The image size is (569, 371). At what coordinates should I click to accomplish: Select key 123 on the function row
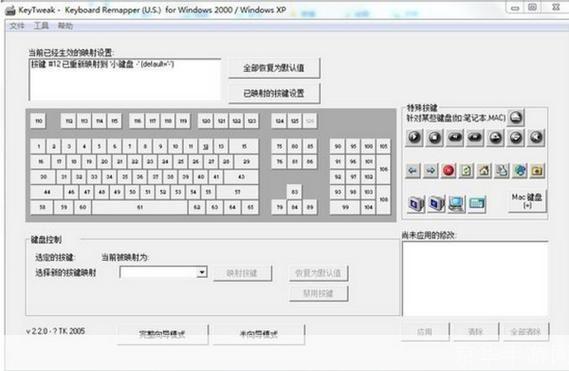pos(252,121)
